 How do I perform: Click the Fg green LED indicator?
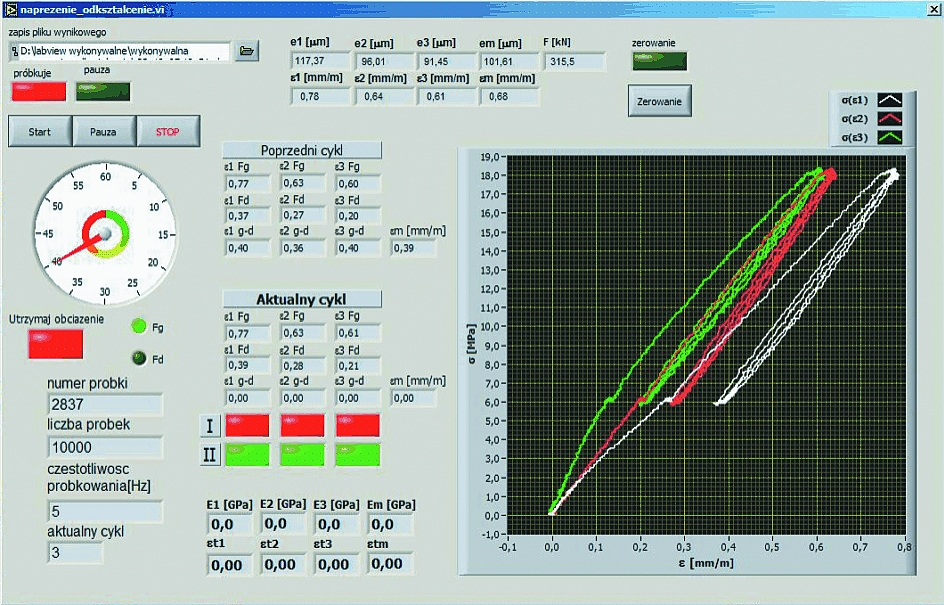[139, 326]
